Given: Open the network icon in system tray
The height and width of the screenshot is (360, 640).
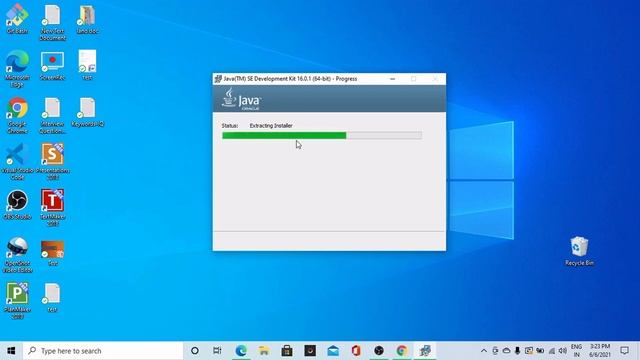Looking at the screenshot, I should click(551, 351).
